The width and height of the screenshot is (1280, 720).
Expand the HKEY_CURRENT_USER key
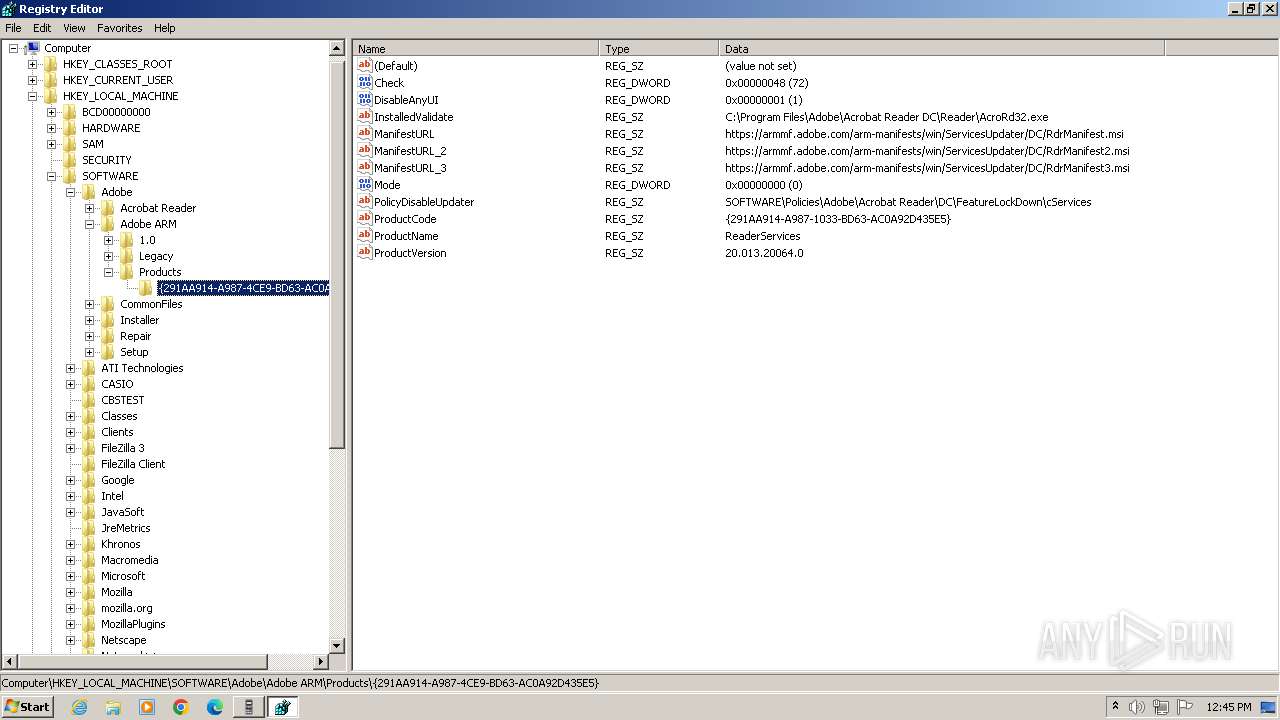[33, 80]
